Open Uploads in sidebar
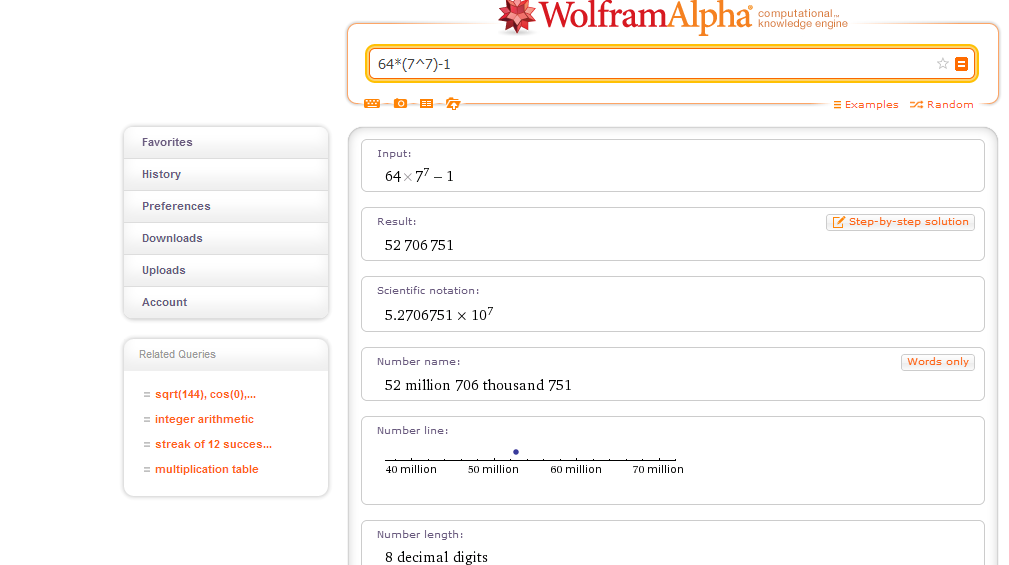1009x565 pixels. [226, 270]
